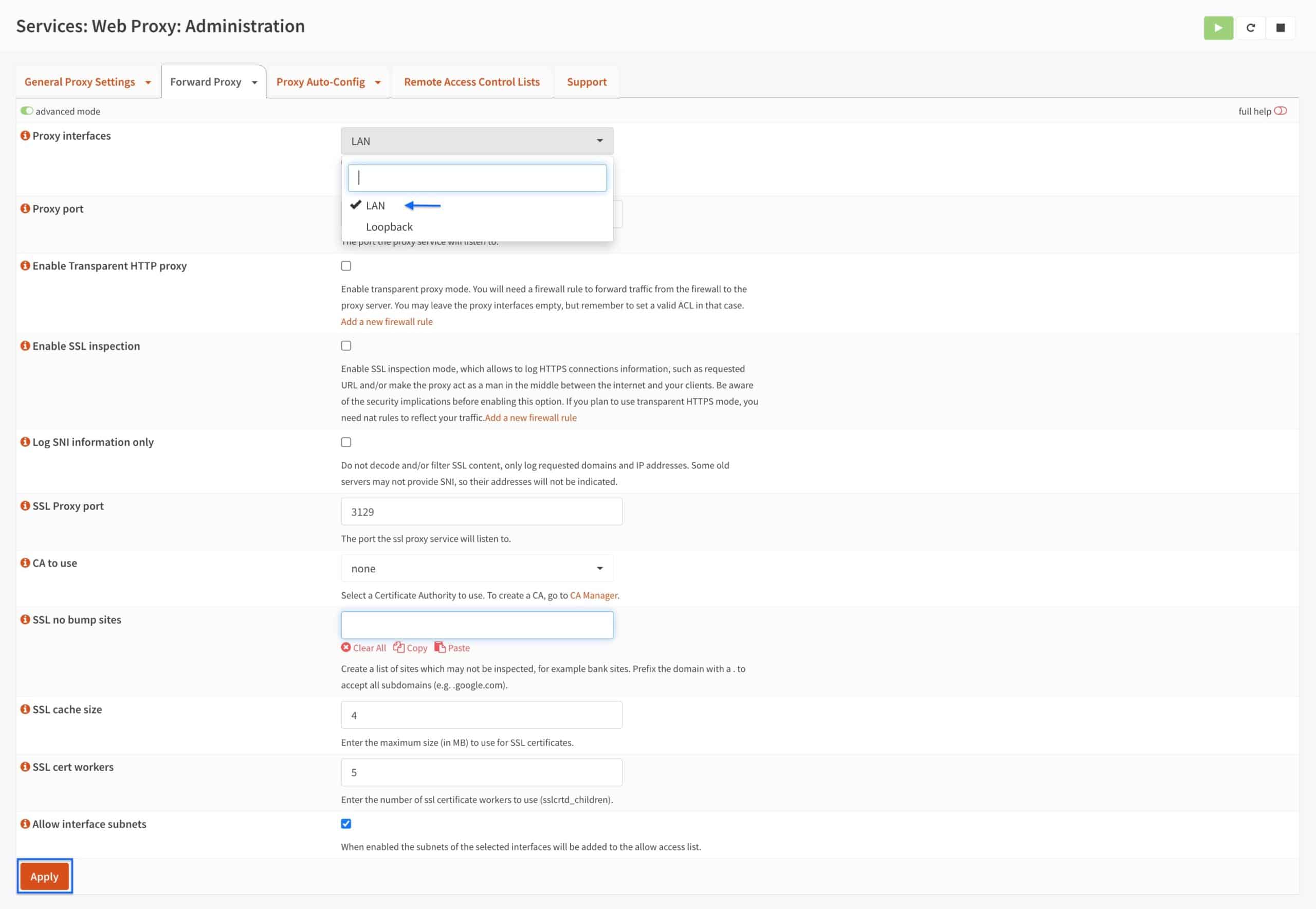Viewport: 1316px width, 909px height.
Task: Select Loopback in the interfaces list
Action: point(390,227)
